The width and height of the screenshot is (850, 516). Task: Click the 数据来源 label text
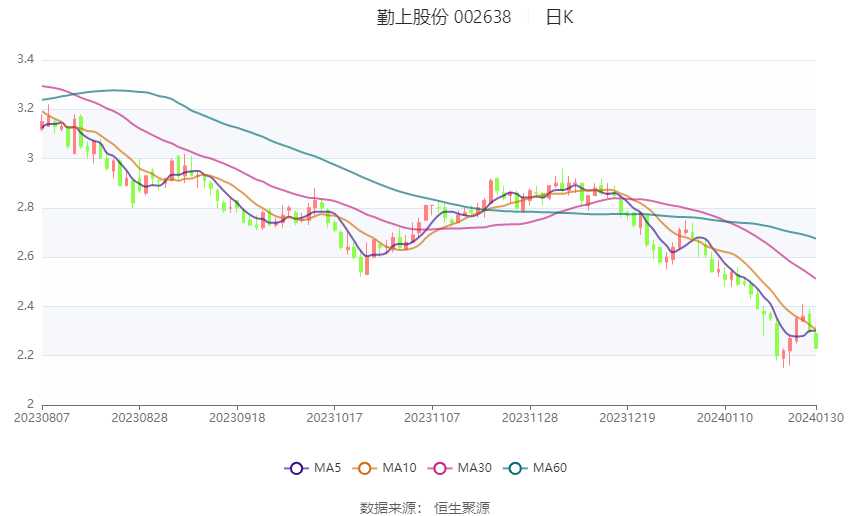click(x=391, y=507)
